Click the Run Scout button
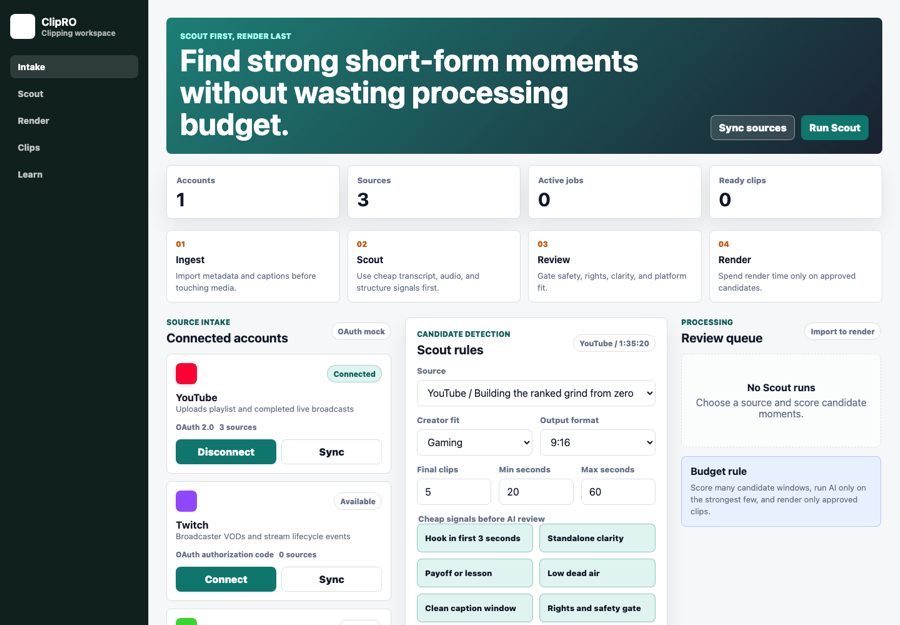This screenshot has height=625, width=900. (835, 128)
